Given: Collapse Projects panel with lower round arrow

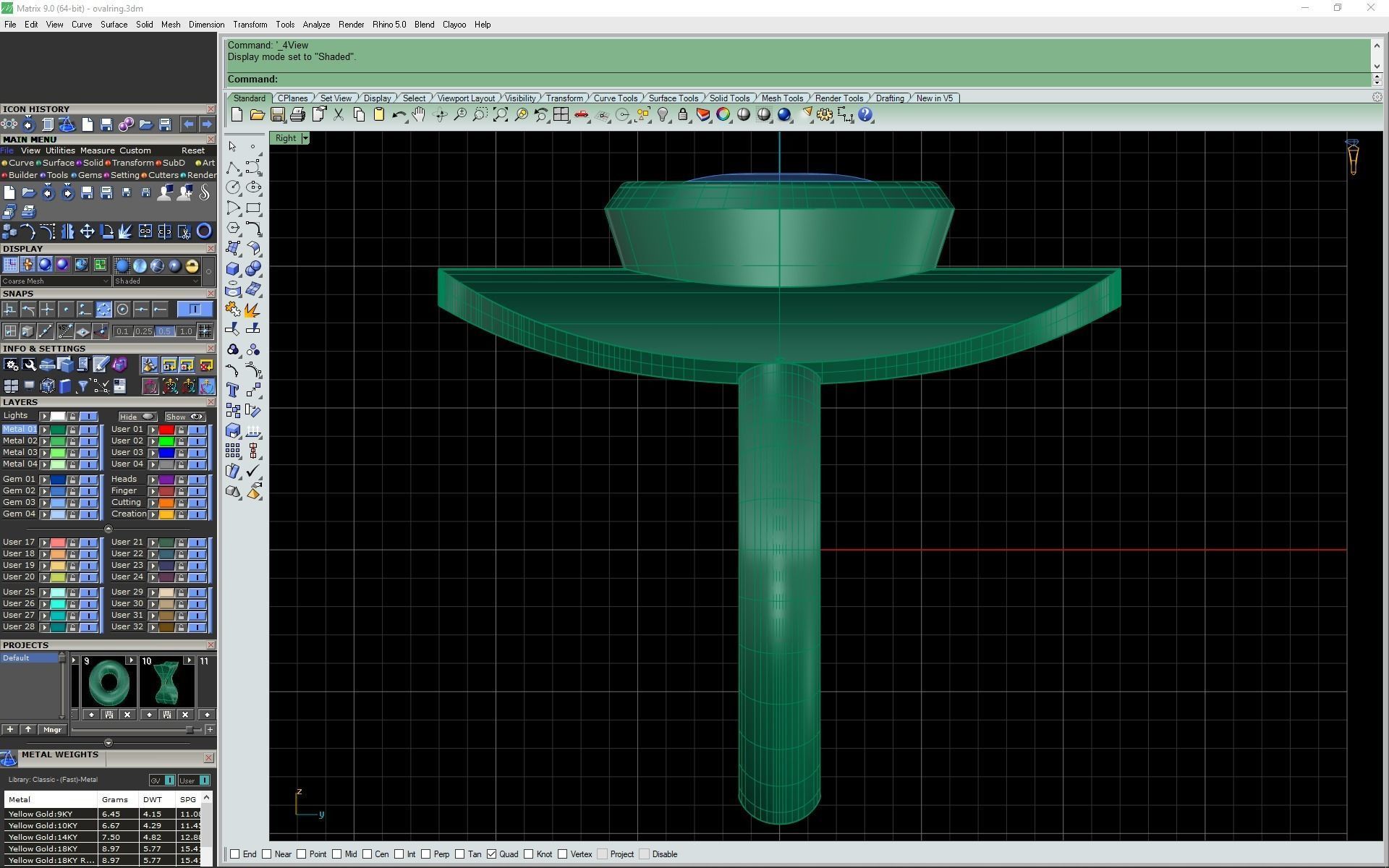Looking at the screenshot, I should [109, 743].
